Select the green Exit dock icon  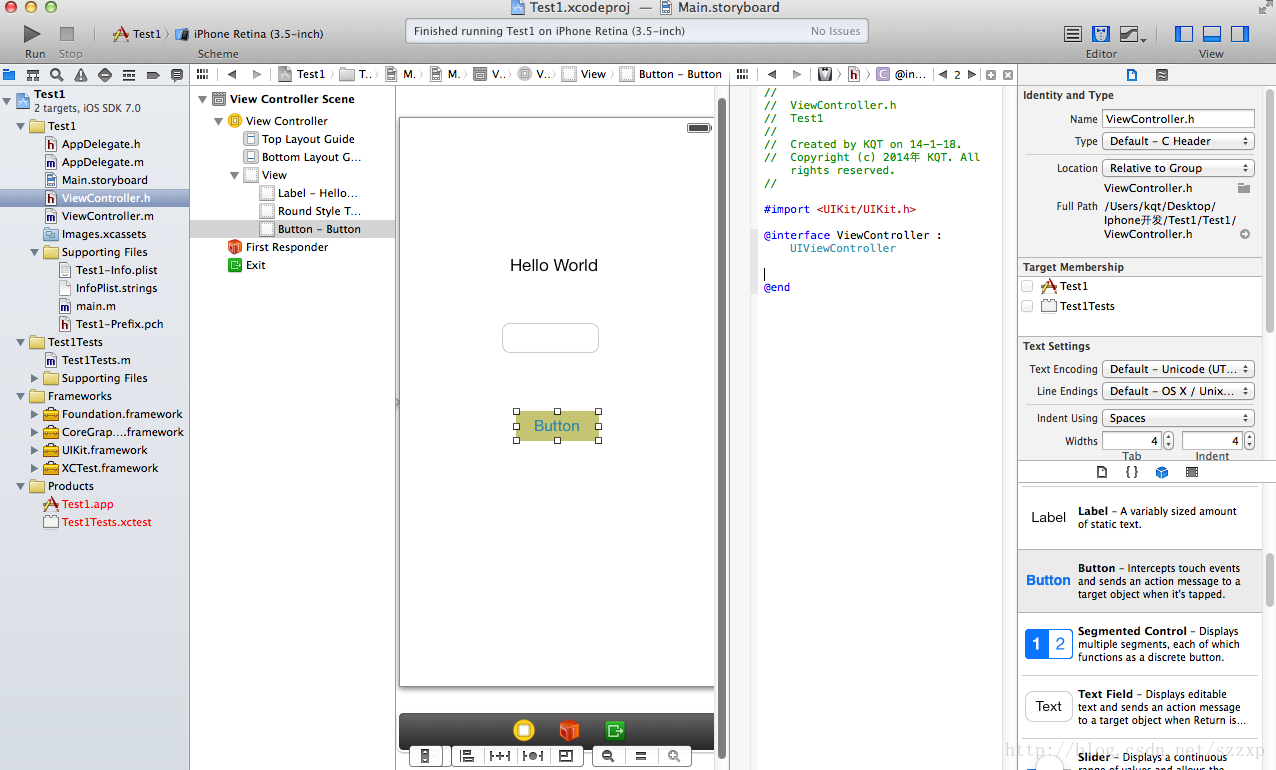coord(615,731)
